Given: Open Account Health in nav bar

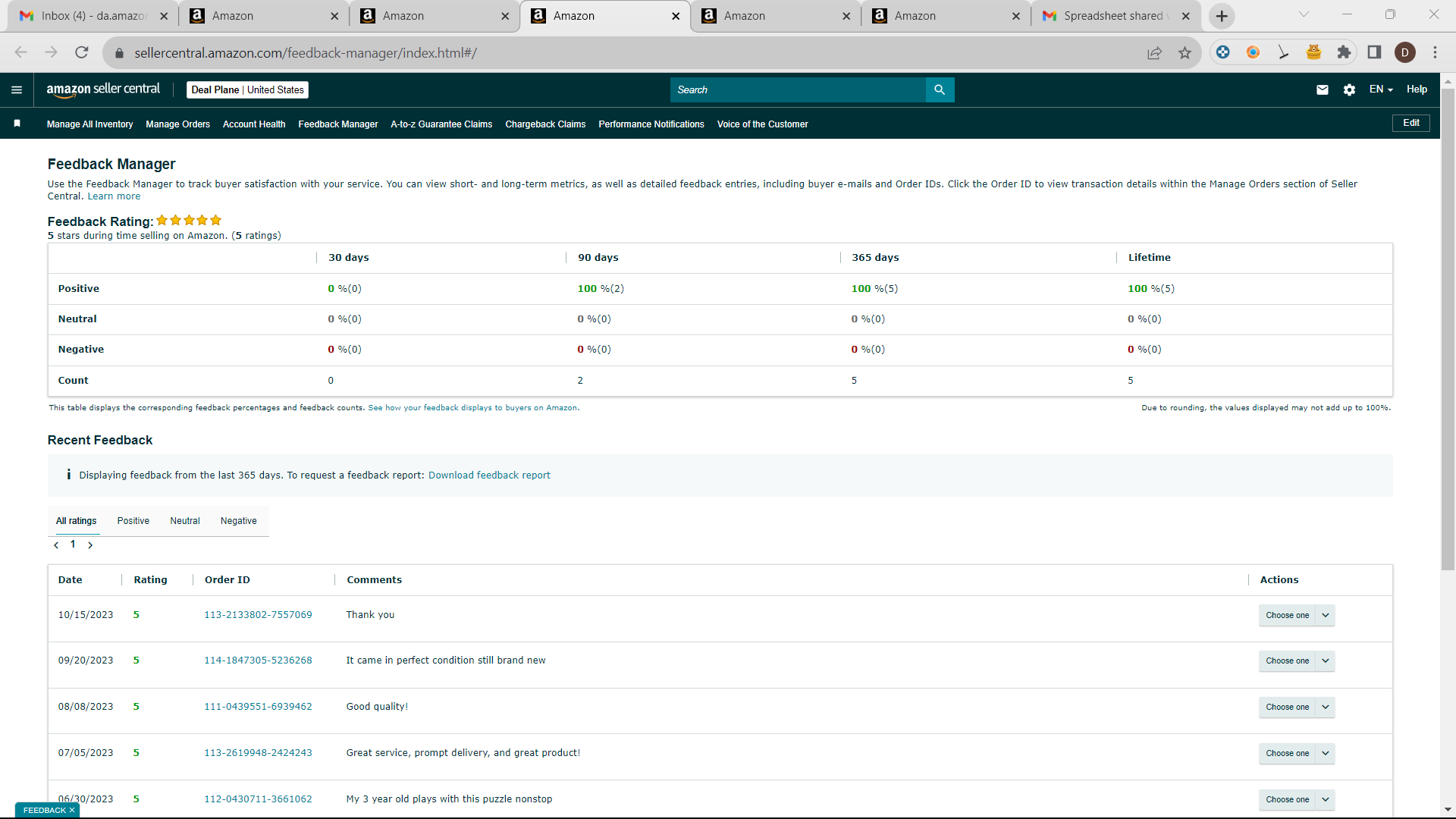Looking at the screenshot, I should tap(254, 124).
